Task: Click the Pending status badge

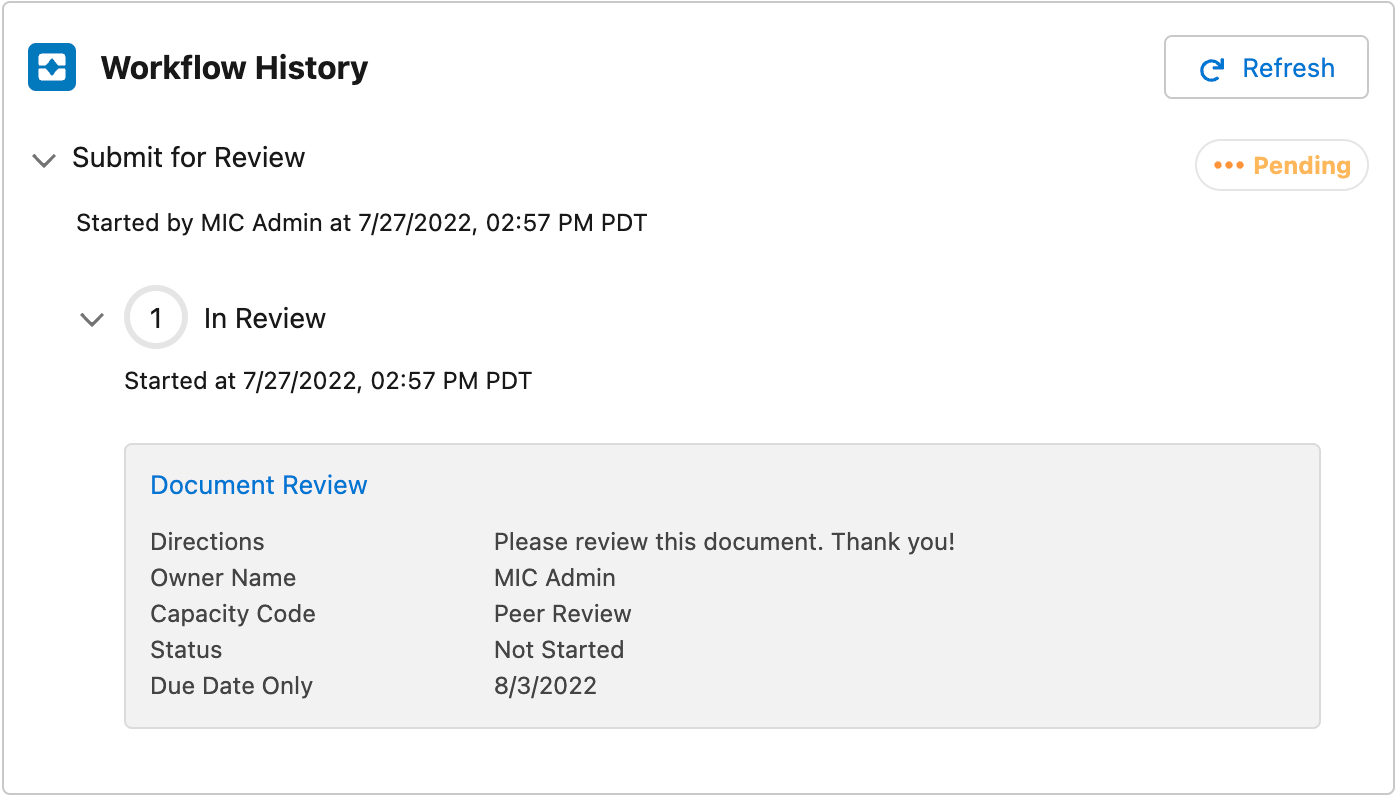Action: [1281, 166]
